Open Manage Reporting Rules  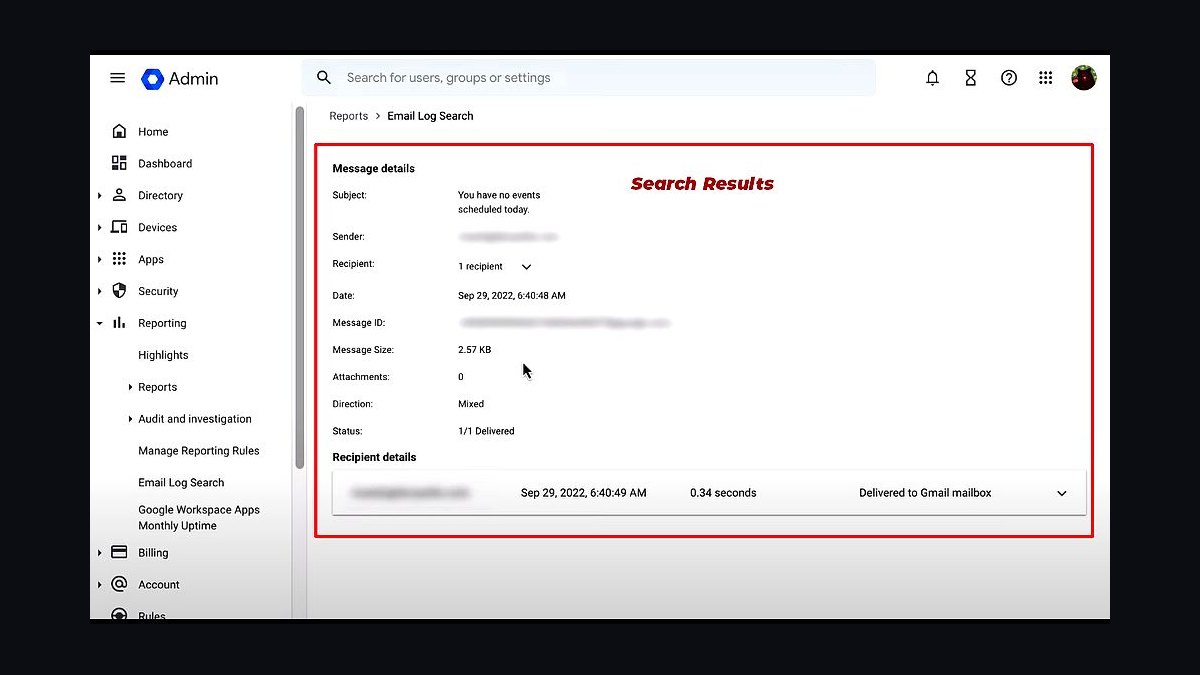199,451
